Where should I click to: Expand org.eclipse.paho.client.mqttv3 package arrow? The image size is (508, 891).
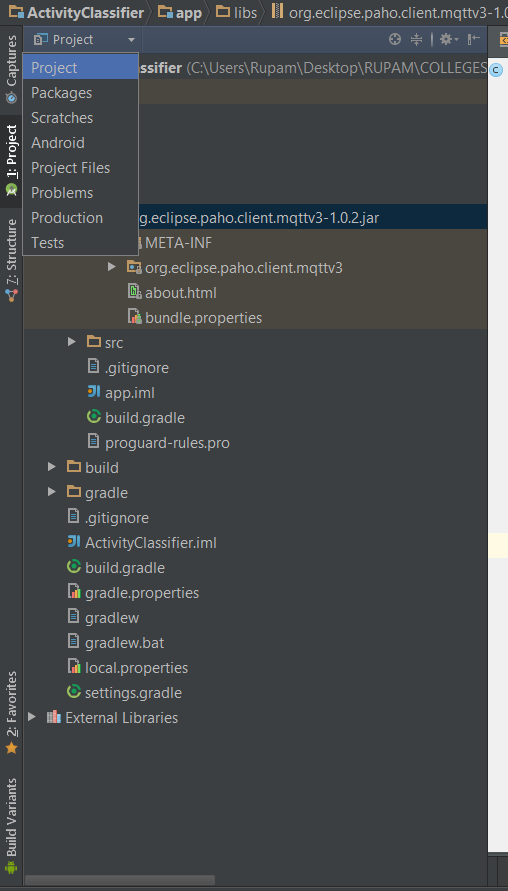click(112, 267)
